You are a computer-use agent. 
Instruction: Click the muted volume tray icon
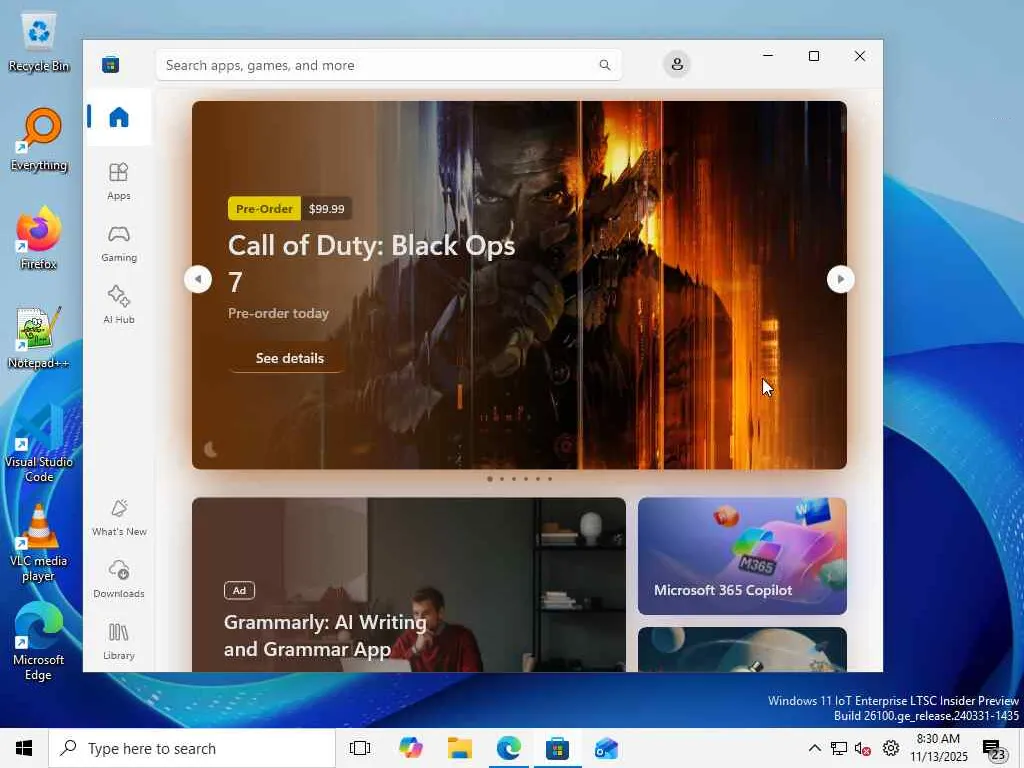tap(863, 748)
